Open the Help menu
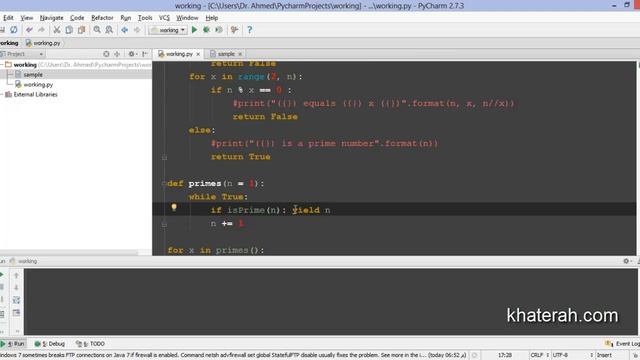The width and height of the screenshot is (640, 360). 211,18
